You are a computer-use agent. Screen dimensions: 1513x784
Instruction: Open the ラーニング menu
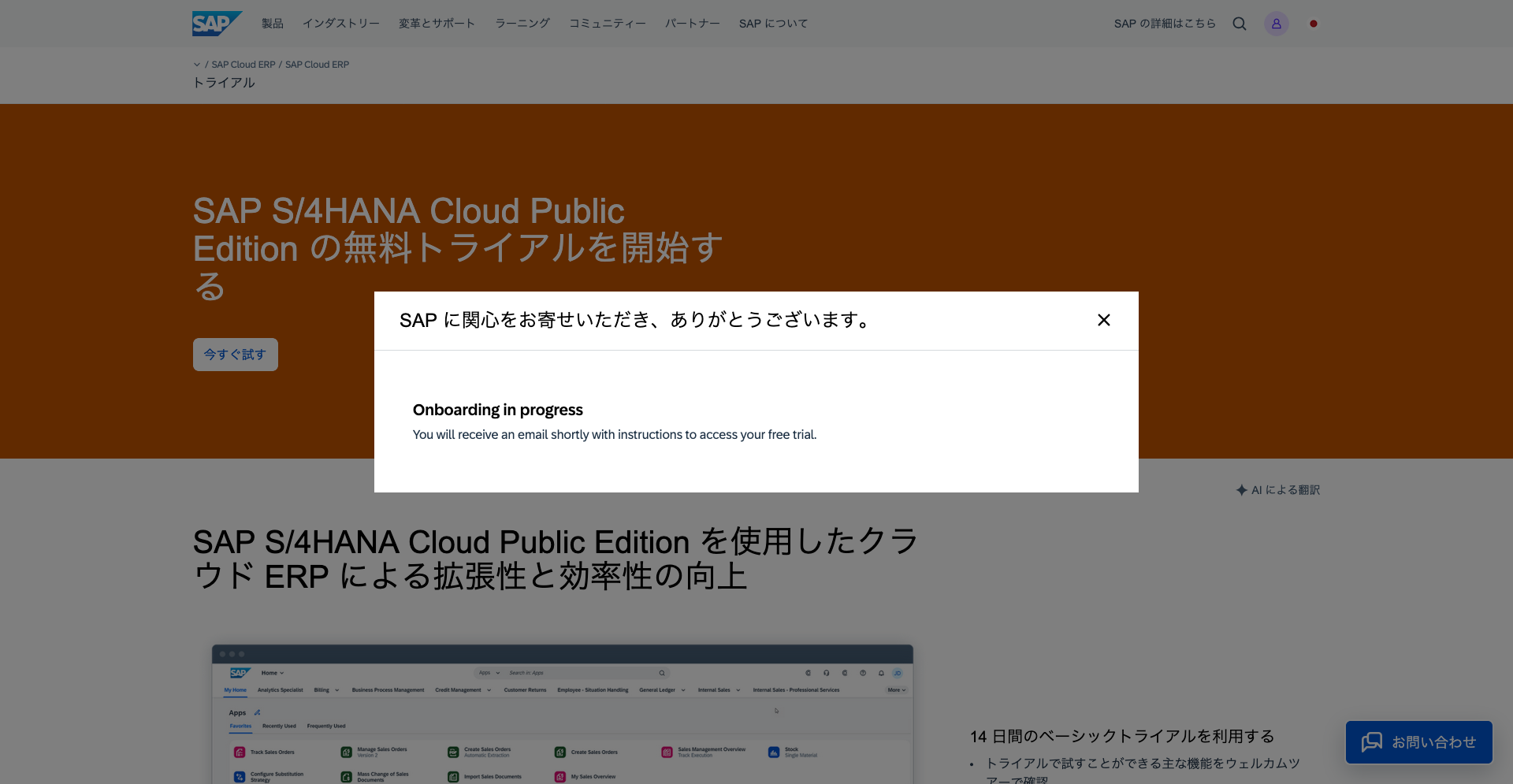tap(522, 24)
